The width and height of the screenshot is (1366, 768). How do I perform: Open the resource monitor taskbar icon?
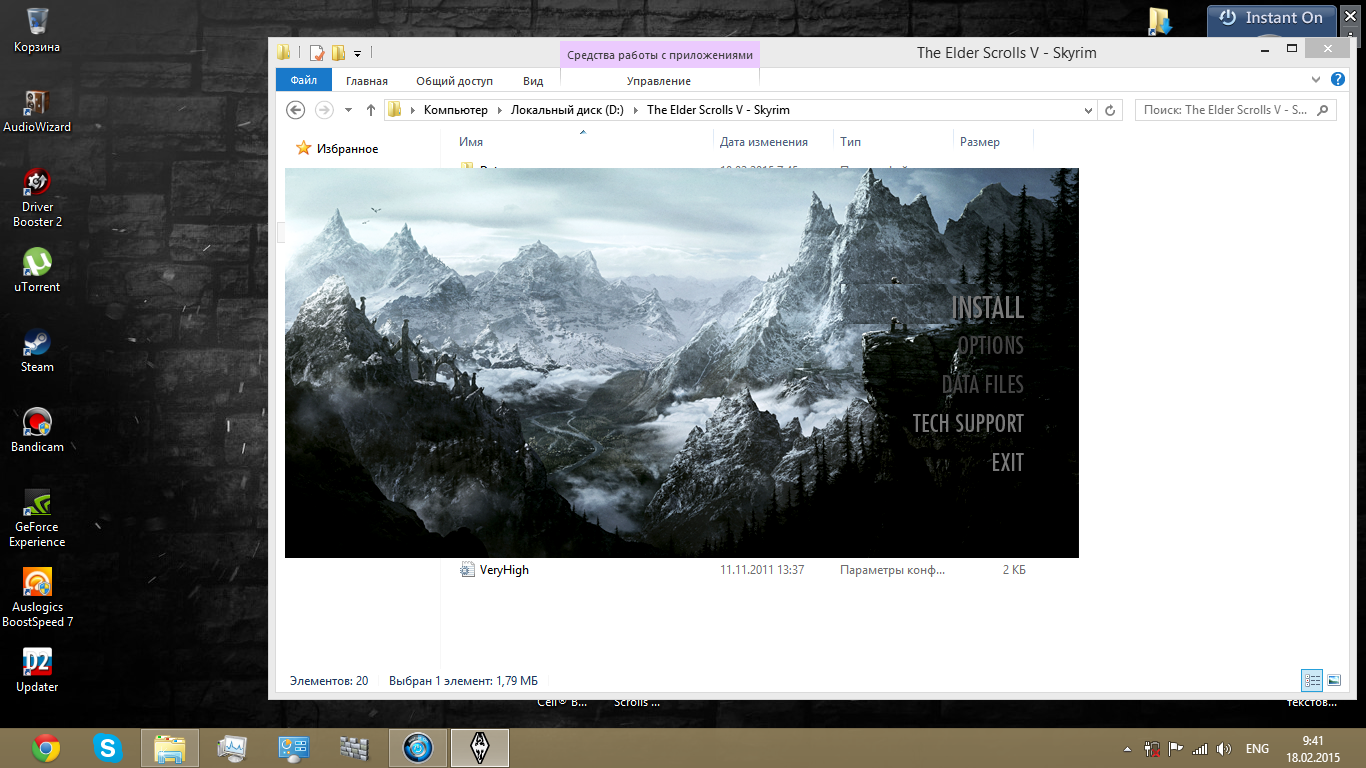coord(232,748)
